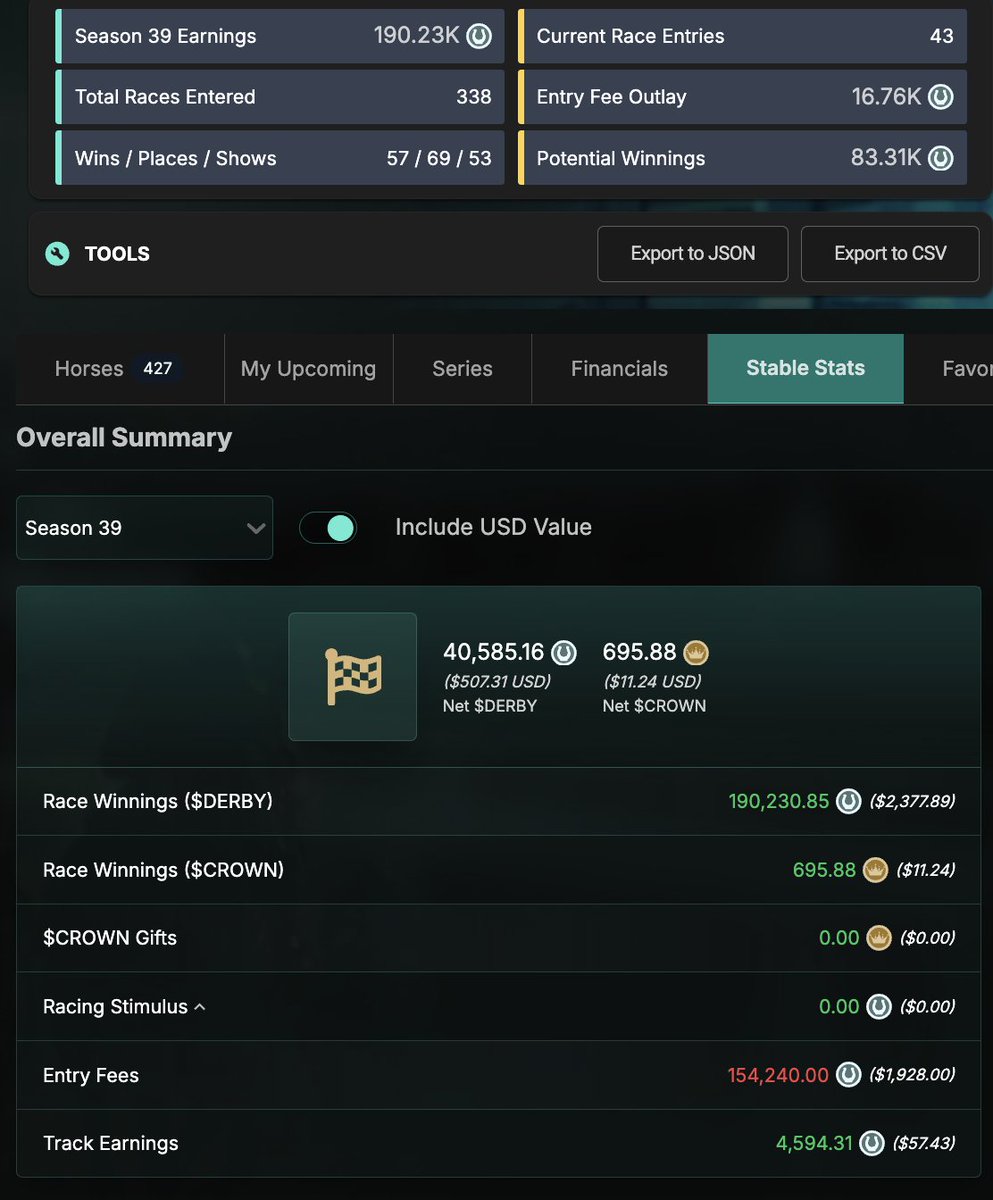The image size is (993, 1200).
Task: Click CROWN coin icon next to Net 695.88
Action: [696, 653]
